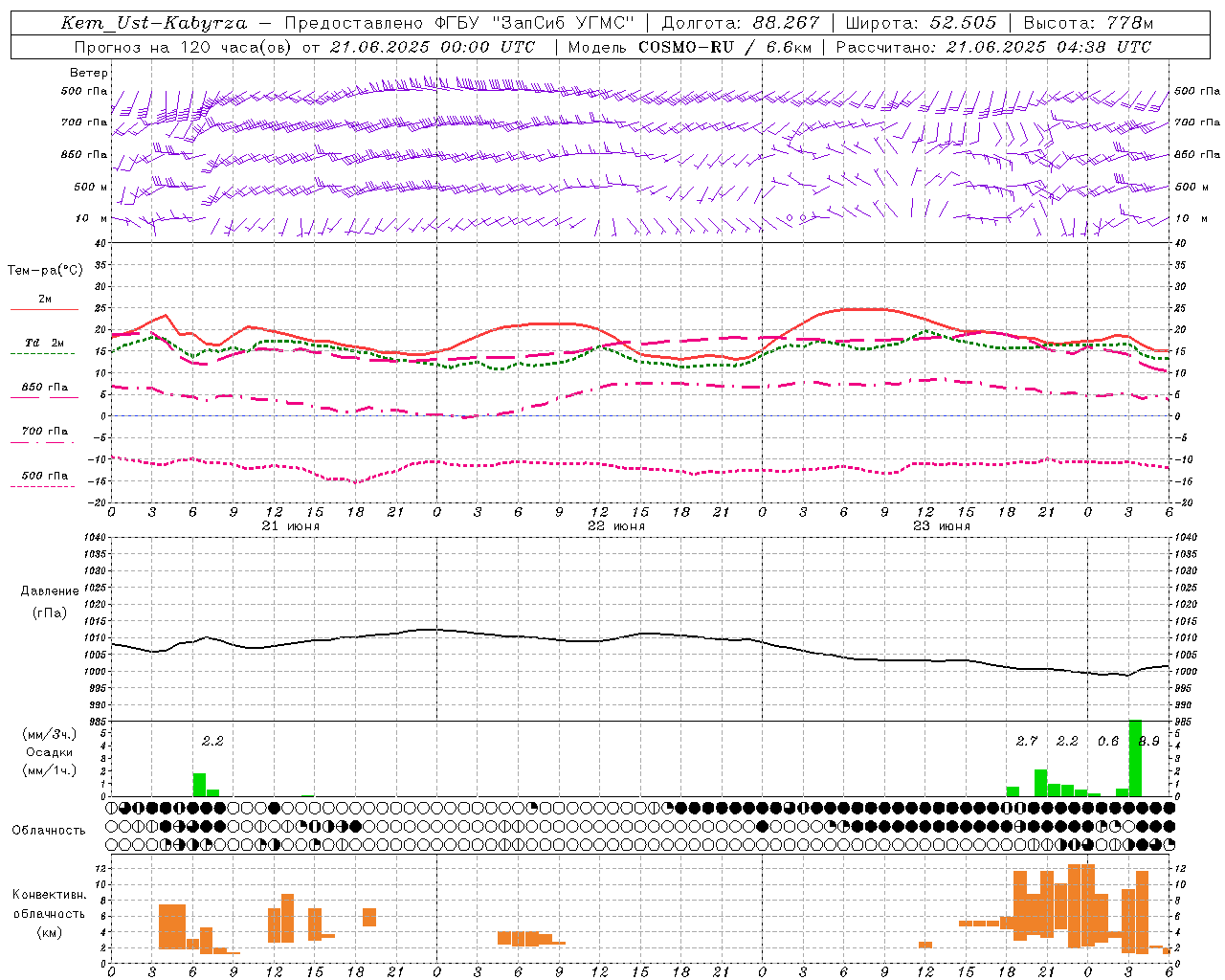Select the Широта: 52.505 header value
Viewport: 1225px width, 980px height.
coord(921,23)
